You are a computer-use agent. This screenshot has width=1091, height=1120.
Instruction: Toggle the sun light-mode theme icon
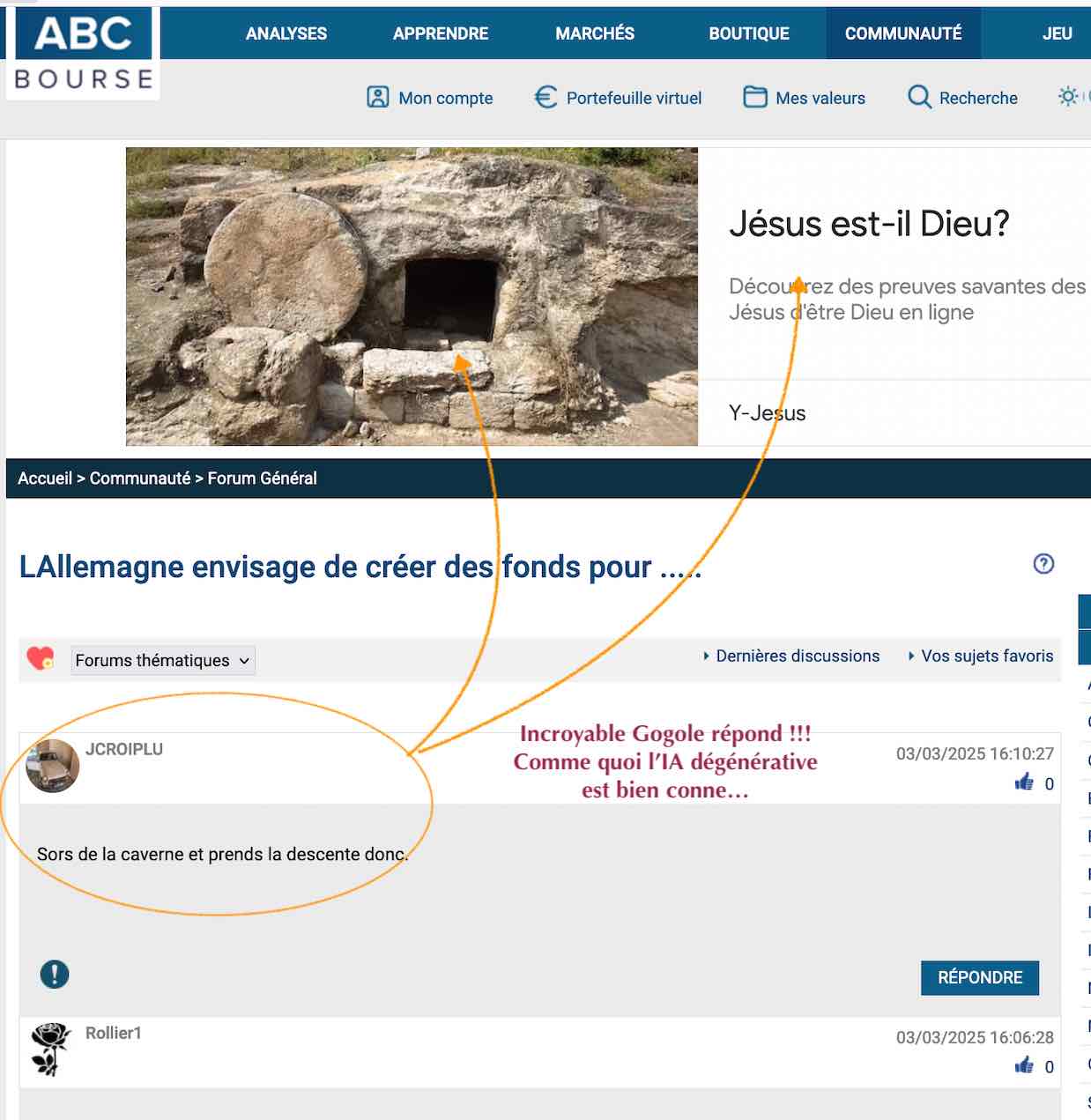[x=1068, y=96]
